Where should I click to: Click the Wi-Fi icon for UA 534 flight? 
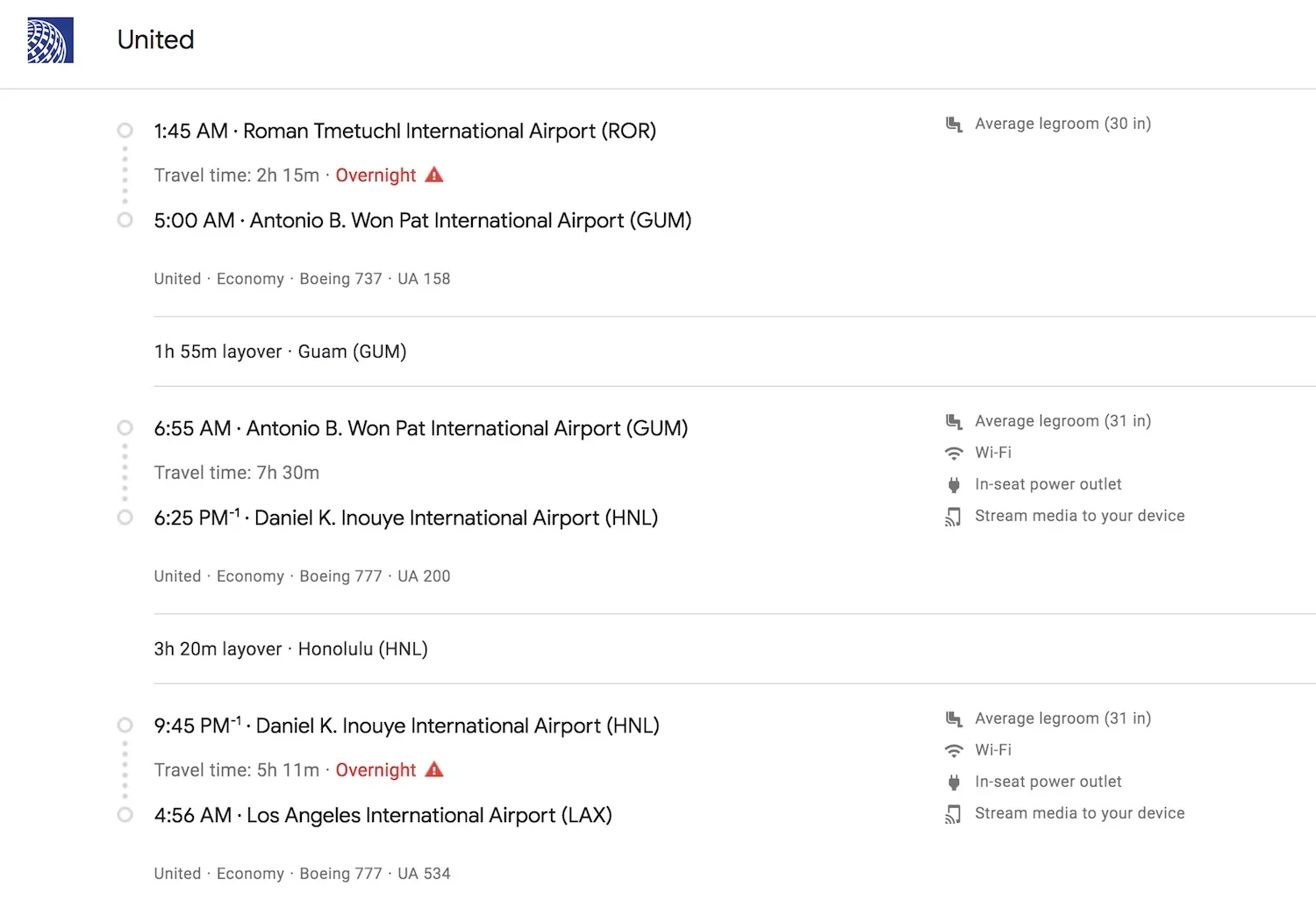[x=954, y=750]
